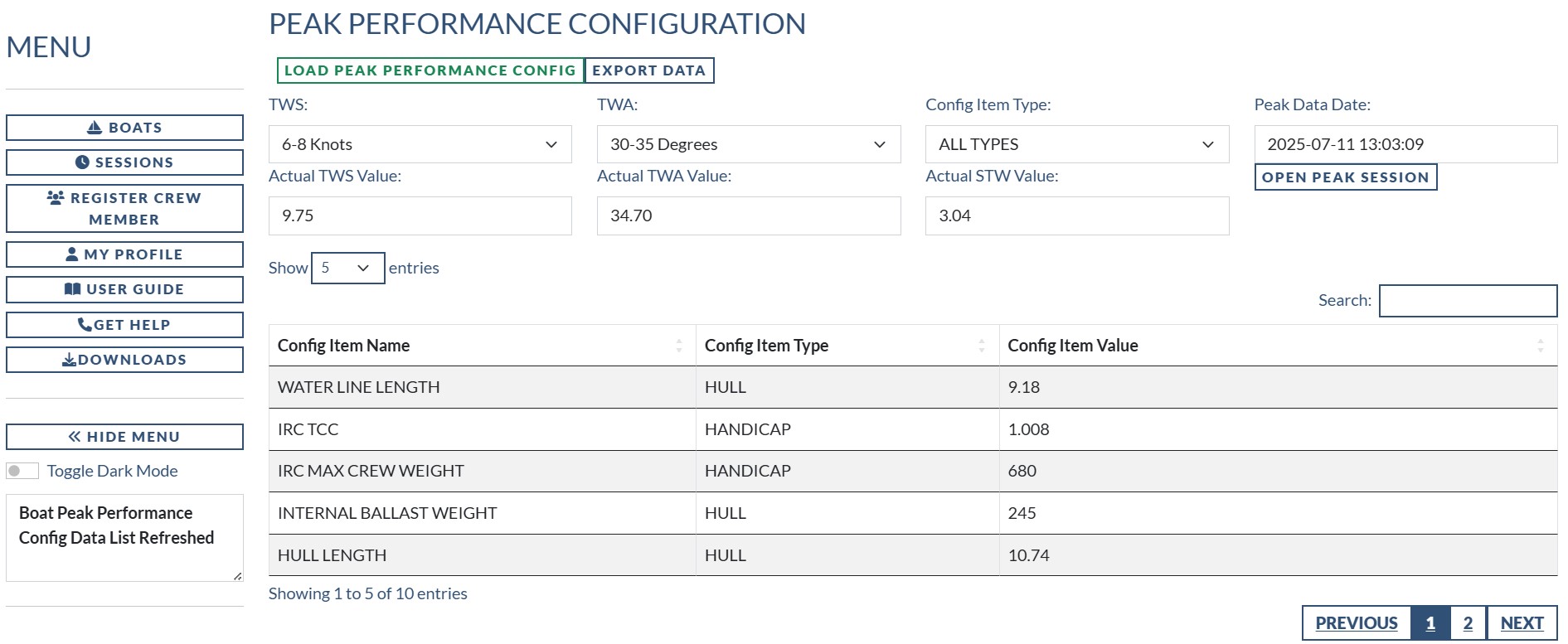Viewport: 1568px width, 644px height.
Task: Click the person icon next to My Profile
Action: point(72,254)
